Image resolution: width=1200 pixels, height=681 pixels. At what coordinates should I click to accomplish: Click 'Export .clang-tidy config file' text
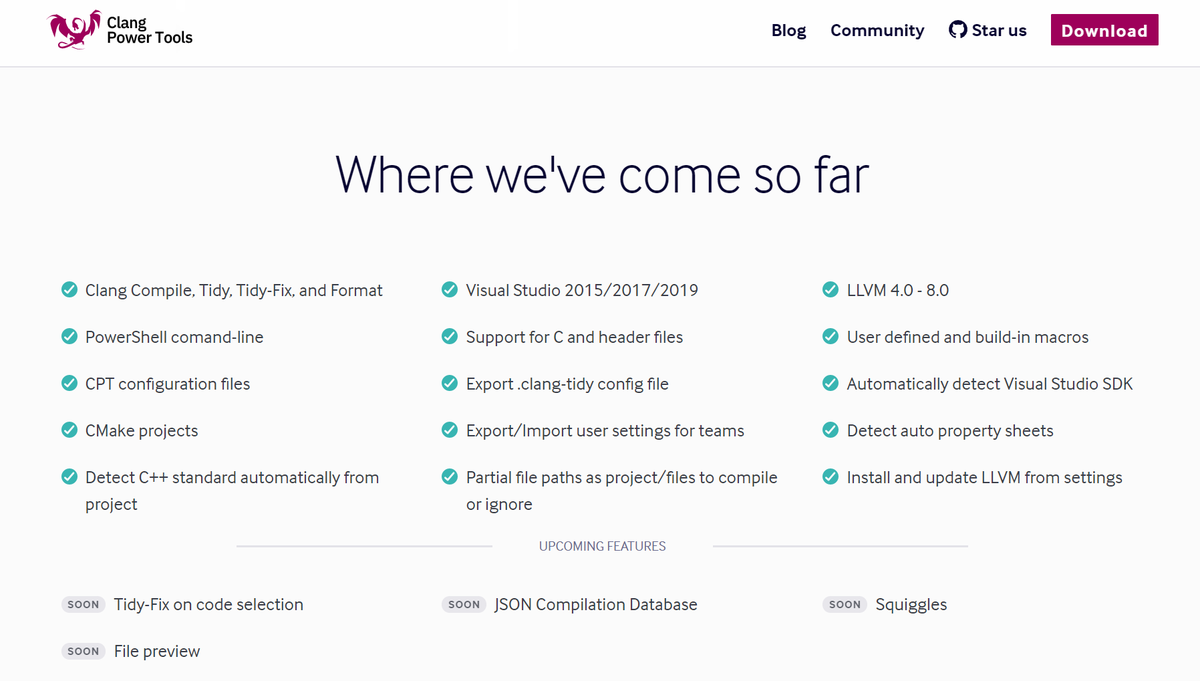pos(567,384)
